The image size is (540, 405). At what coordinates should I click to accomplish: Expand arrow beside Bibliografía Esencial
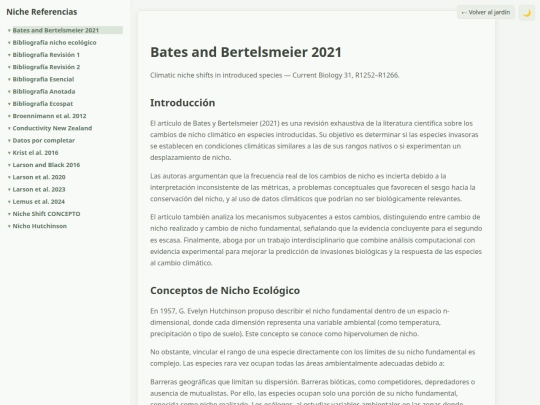(x=9, y=79)
